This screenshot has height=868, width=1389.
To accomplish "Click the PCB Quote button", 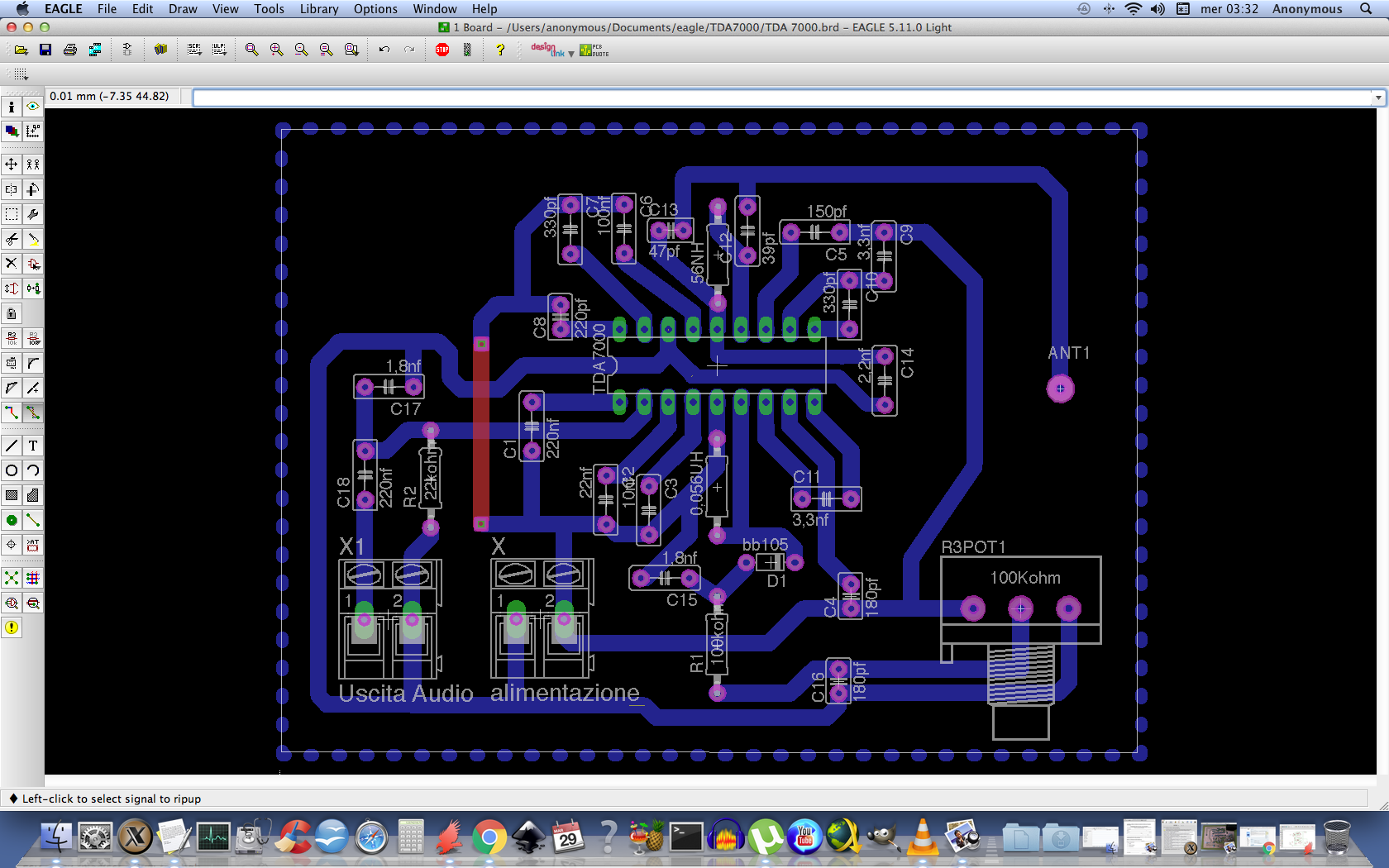I will pyautogui.click(x=594, y=50).
